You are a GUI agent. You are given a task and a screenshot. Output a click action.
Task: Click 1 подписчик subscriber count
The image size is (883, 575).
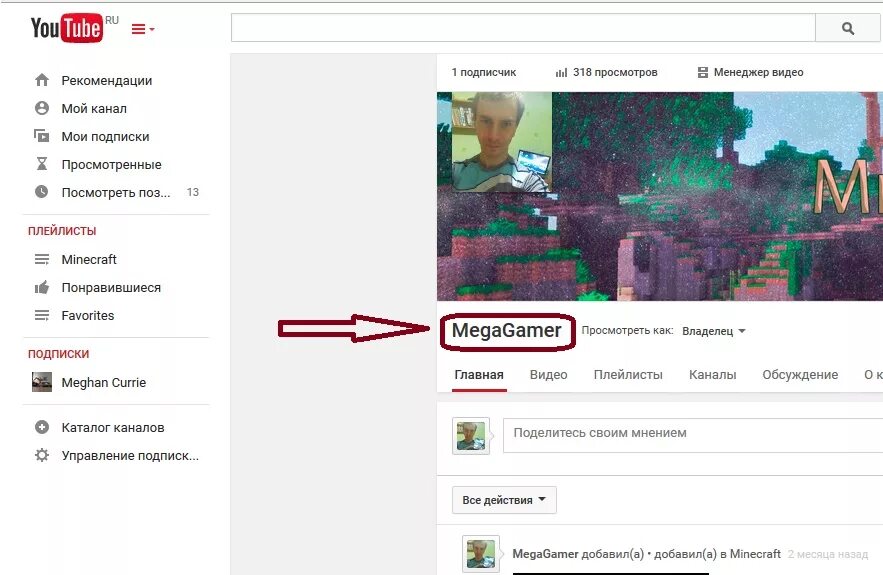pyautogui.click(x=484, y=73)
